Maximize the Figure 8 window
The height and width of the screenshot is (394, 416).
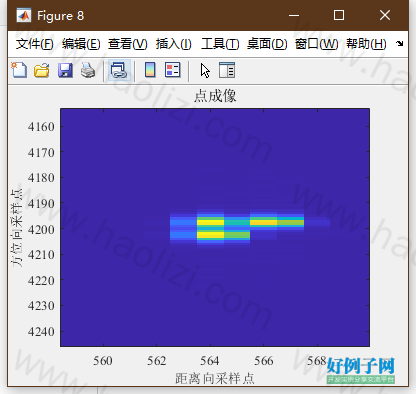point(339,15)
